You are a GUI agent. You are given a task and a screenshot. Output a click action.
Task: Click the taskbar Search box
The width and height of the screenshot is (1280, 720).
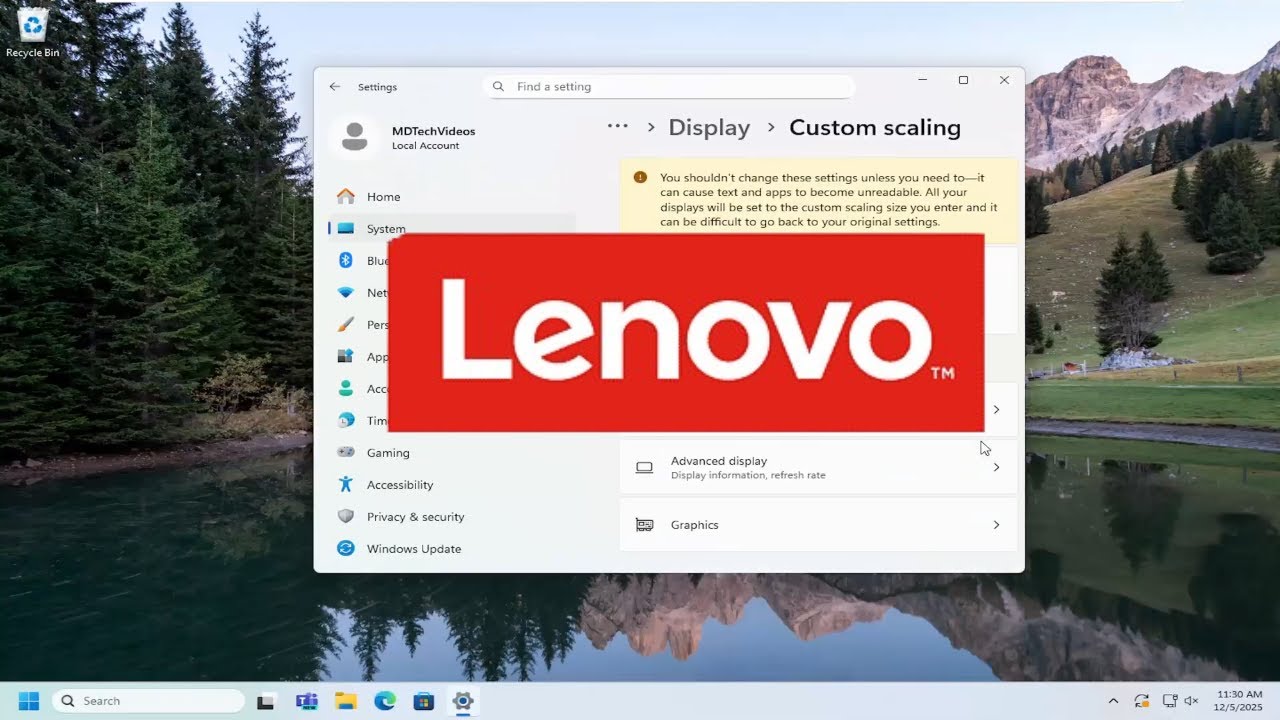[148, 701]
